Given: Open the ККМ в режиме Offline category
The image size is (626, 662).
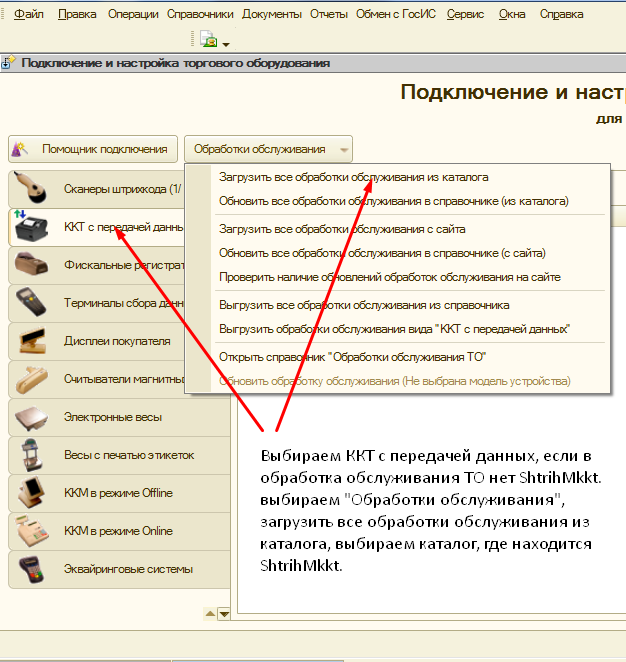Looking at the screenshot, I should point(117,493).
